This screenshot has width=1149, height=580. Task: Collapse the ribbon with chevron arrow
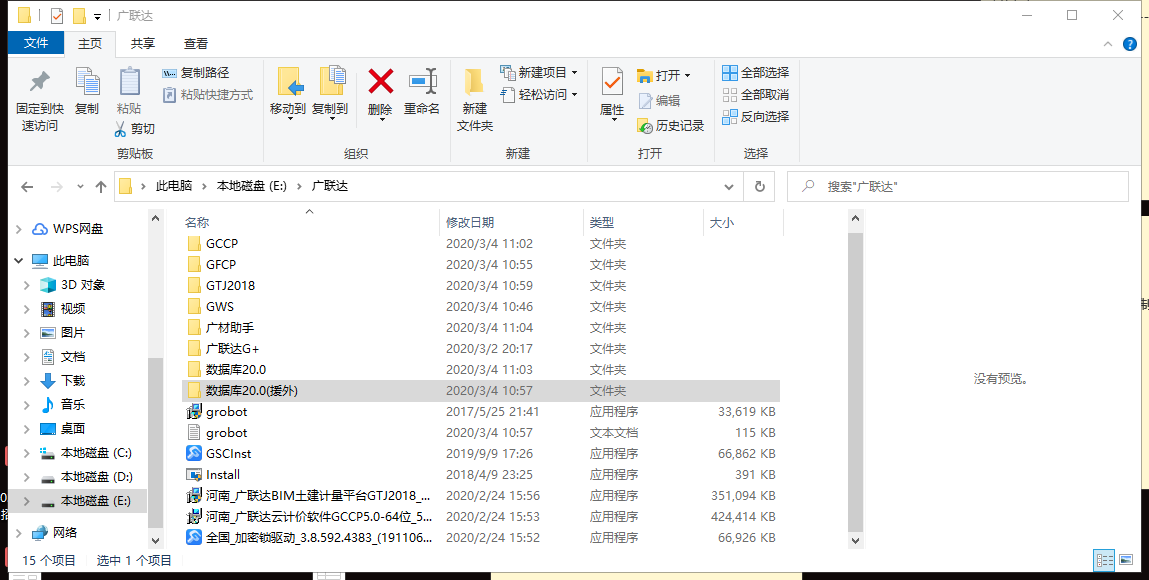pos(1108,45)
